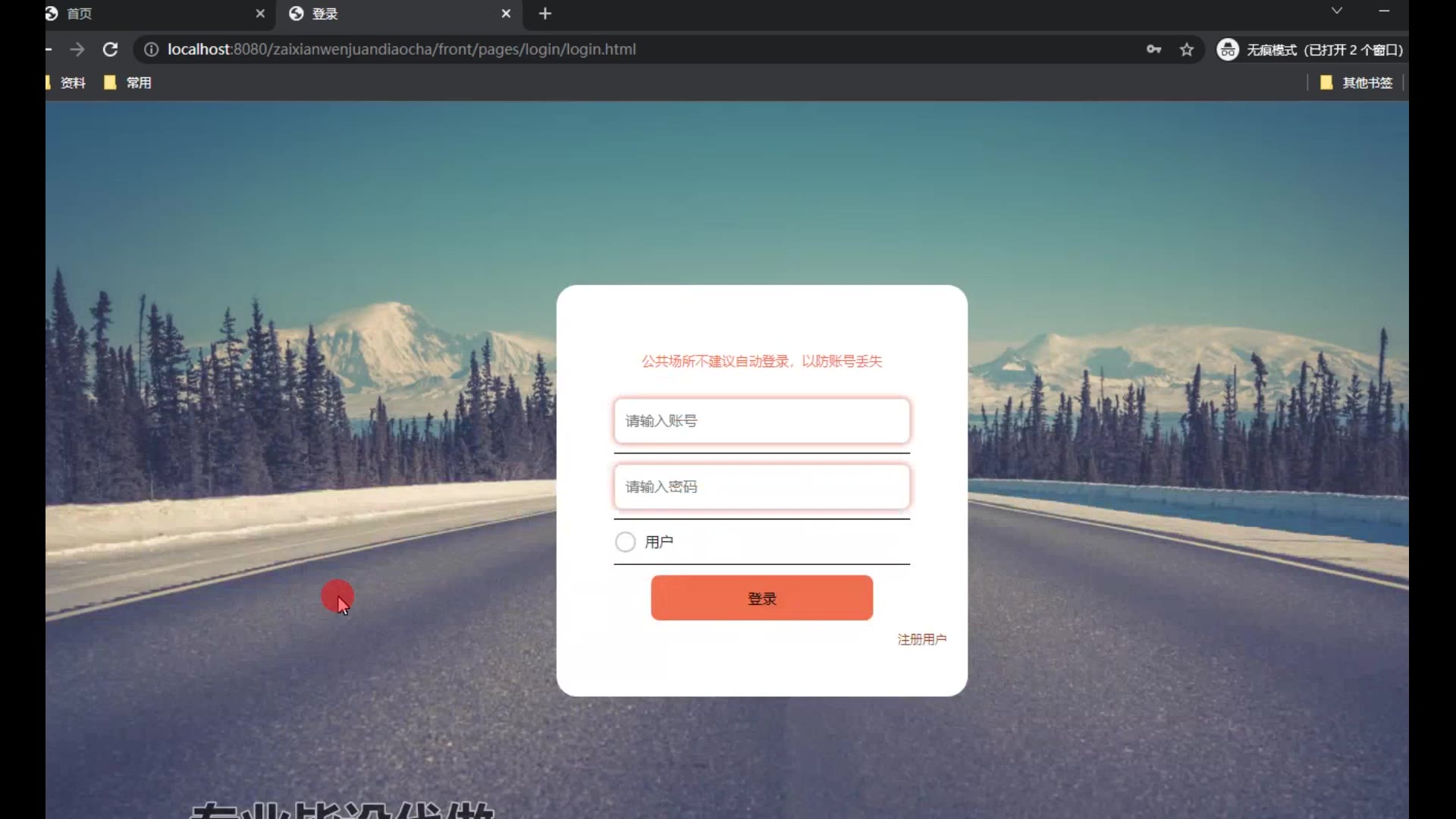The width and height of the screenshot is (1456, 819).
Task: Click the forward navigation arrow
Action: click(77, 49)
